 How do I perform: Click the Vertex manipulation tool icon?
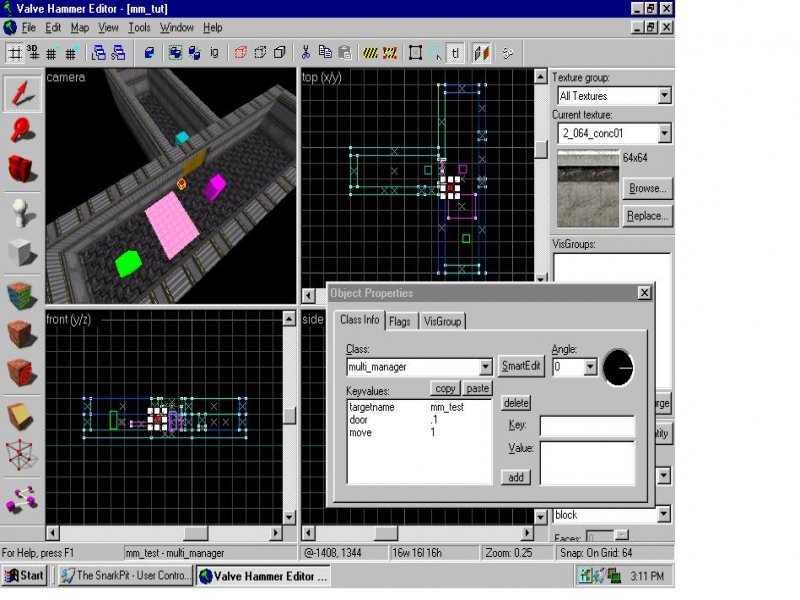coord(22,455)
